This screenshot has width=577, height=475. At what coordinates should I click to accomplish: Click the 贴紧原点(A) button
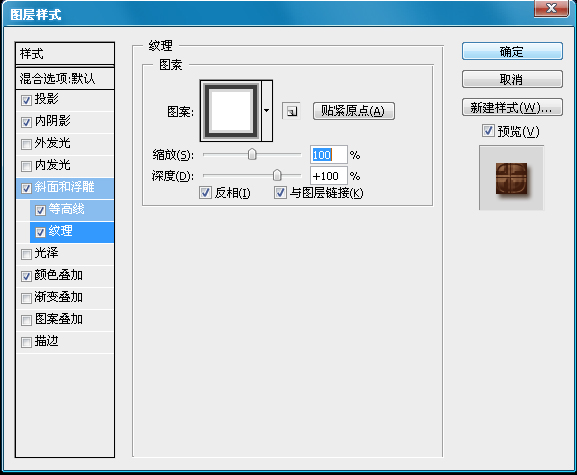tap(354, 111)
